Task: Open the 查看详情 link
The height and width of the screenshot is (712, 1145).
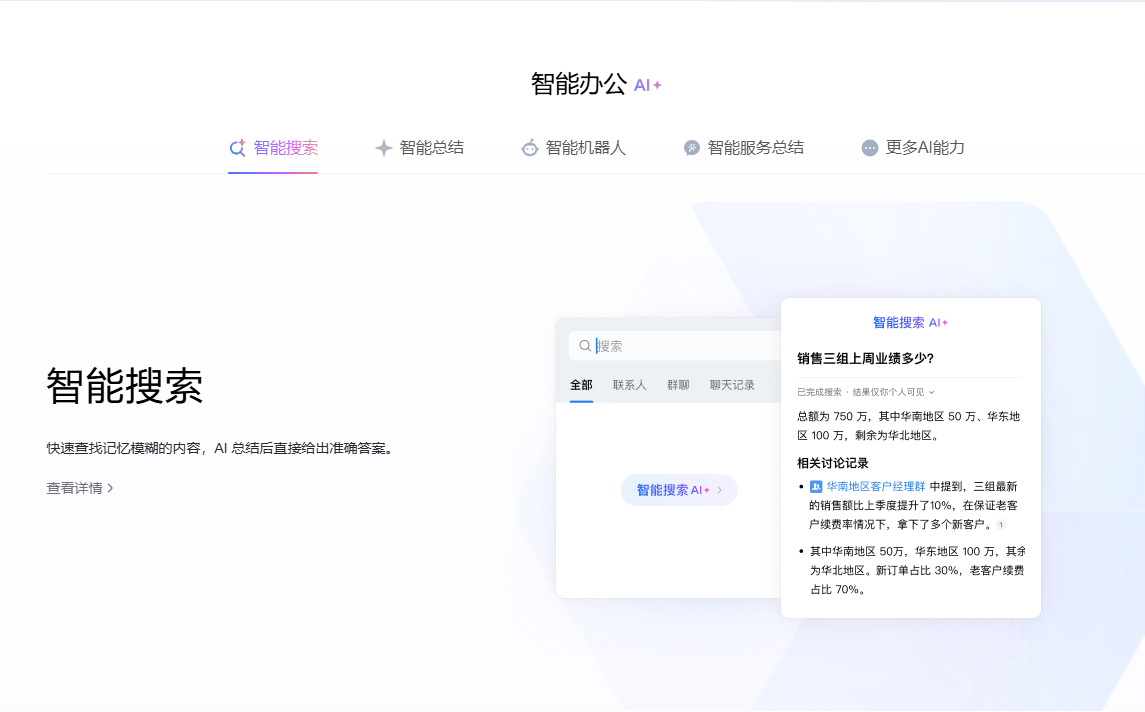Action: coord(80,488)
